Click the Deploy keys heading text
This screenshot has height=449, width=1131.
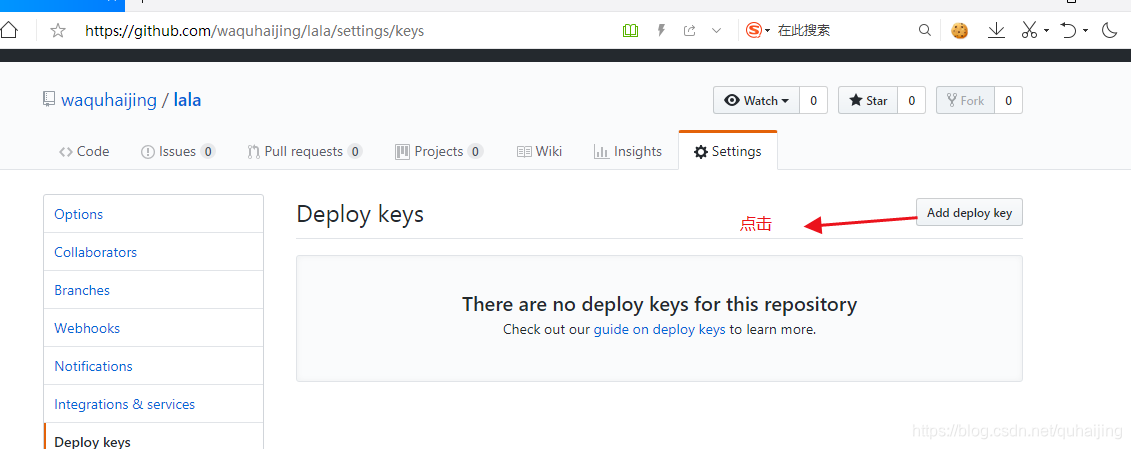point(360,214)
